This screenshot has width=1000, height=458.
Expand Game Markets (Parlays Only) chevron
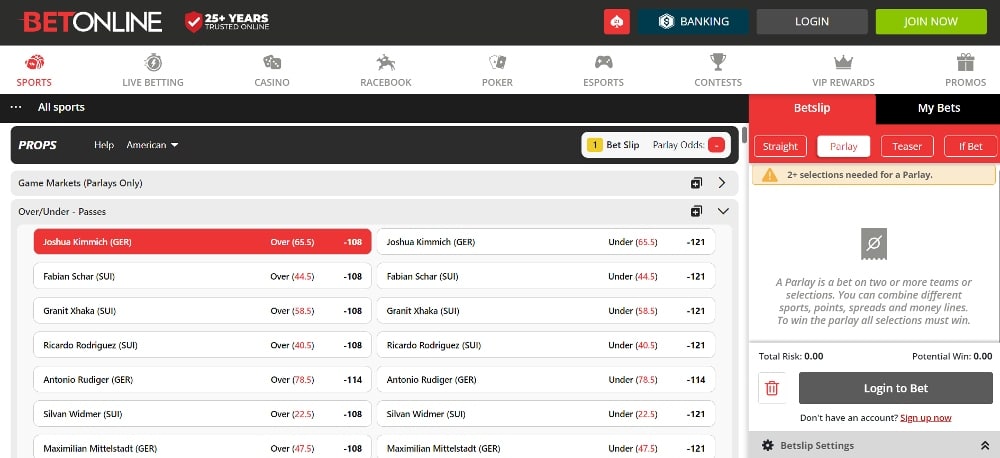tap(722, 183)
